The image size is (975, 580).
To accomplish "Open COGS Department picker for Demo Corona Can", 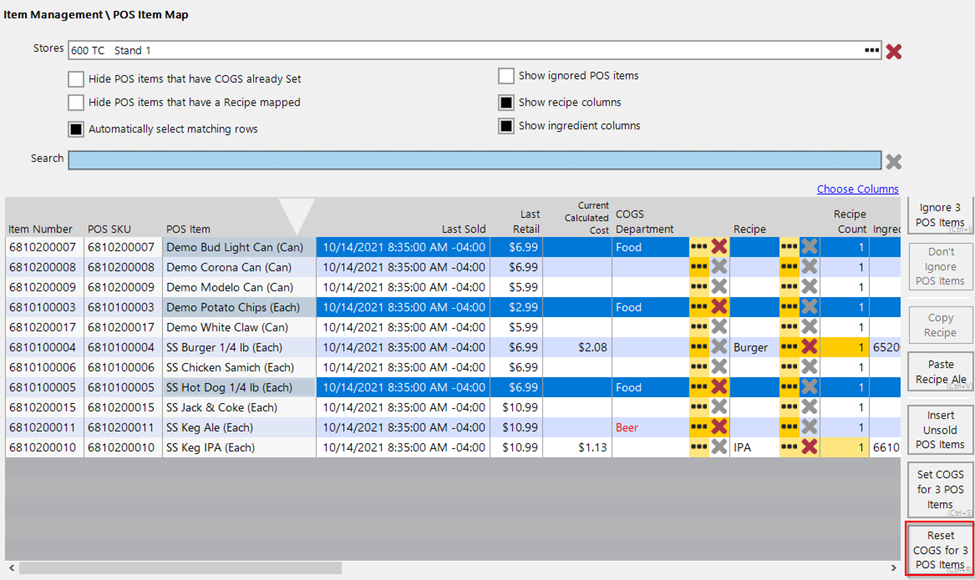I will click(699, 267).
